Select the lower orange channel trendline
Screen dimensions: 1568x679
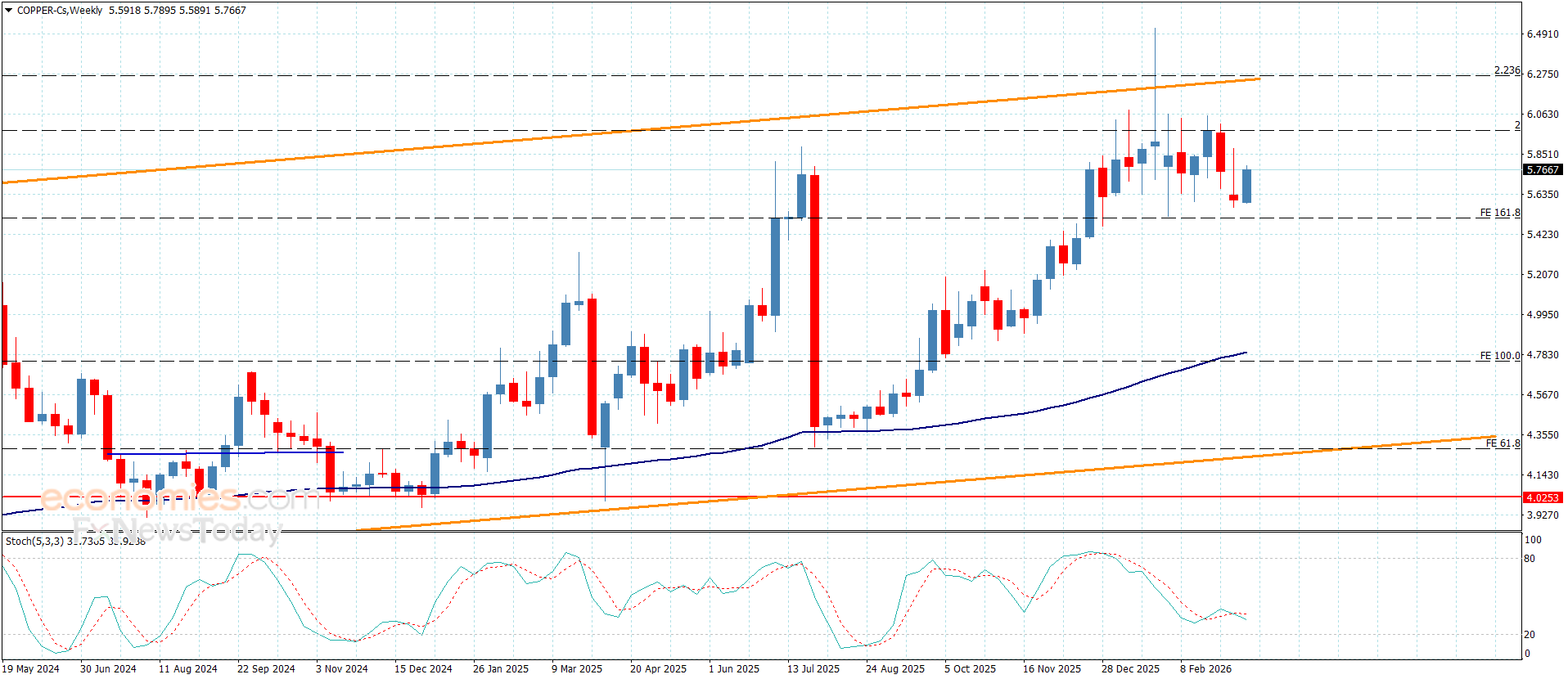click(x=925, y=483)
